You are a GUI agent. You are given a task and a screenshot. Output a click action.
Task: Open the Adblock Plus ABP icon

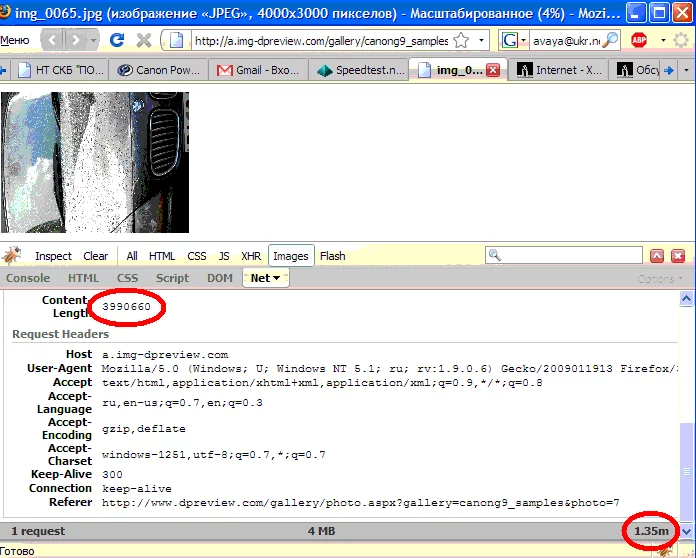click(x=639, y=40)
